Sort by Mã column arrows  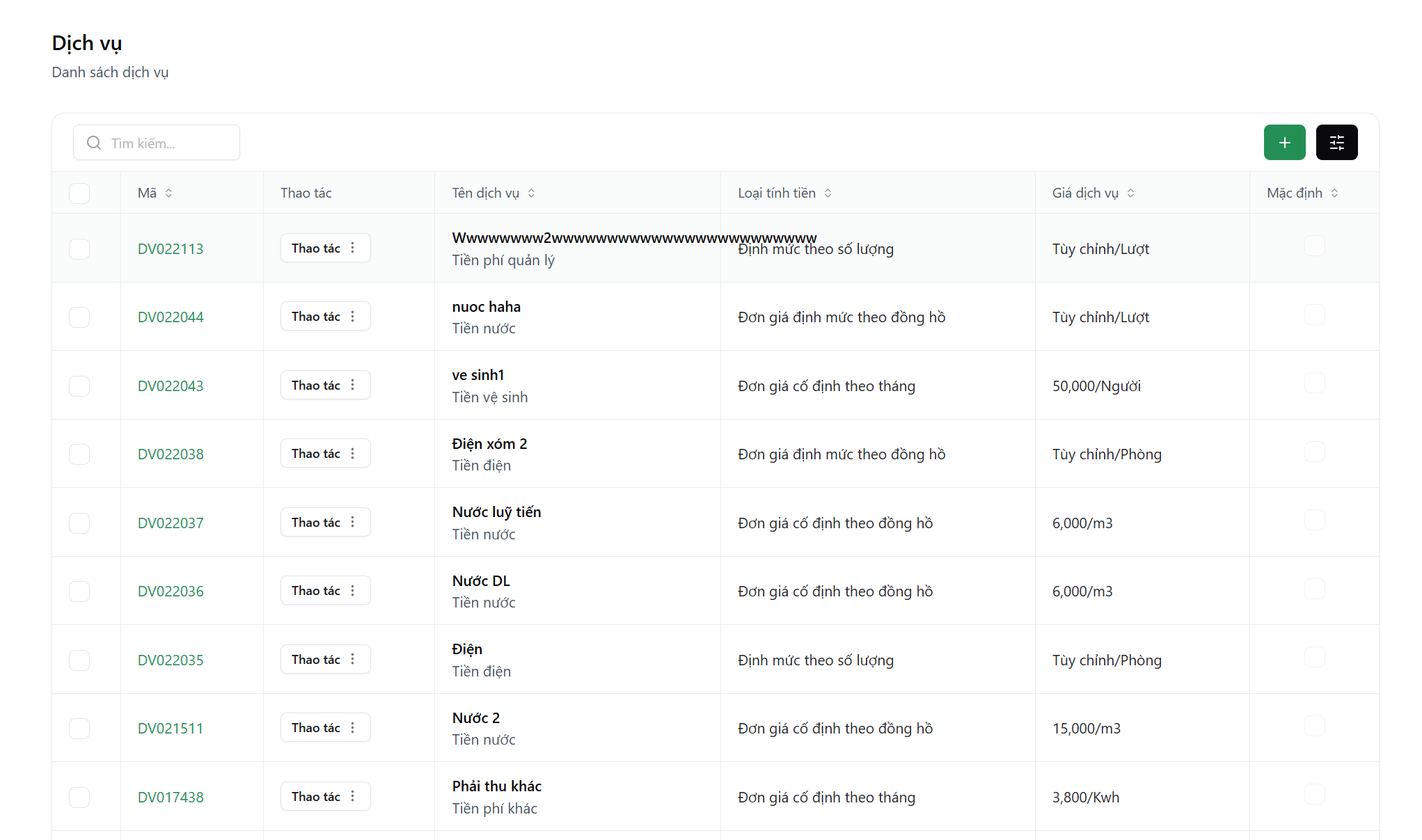coord(168,193)
